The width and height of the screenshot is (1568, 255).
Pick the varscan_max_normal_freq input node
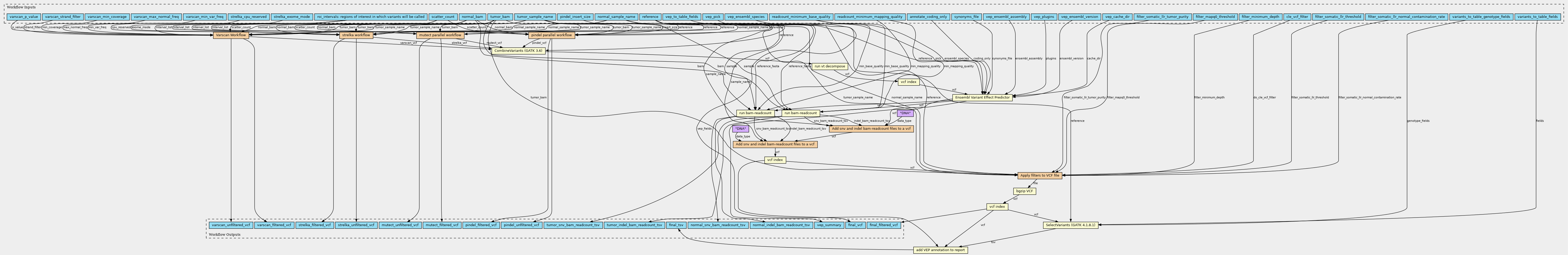(x=156, y=17)
